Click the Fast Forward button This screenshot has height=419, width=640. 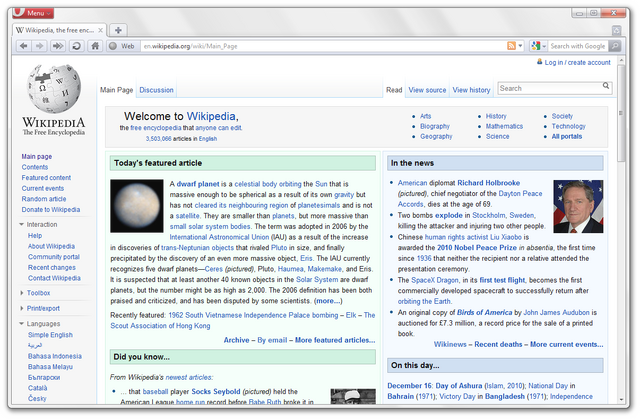(x=58, y=46)
